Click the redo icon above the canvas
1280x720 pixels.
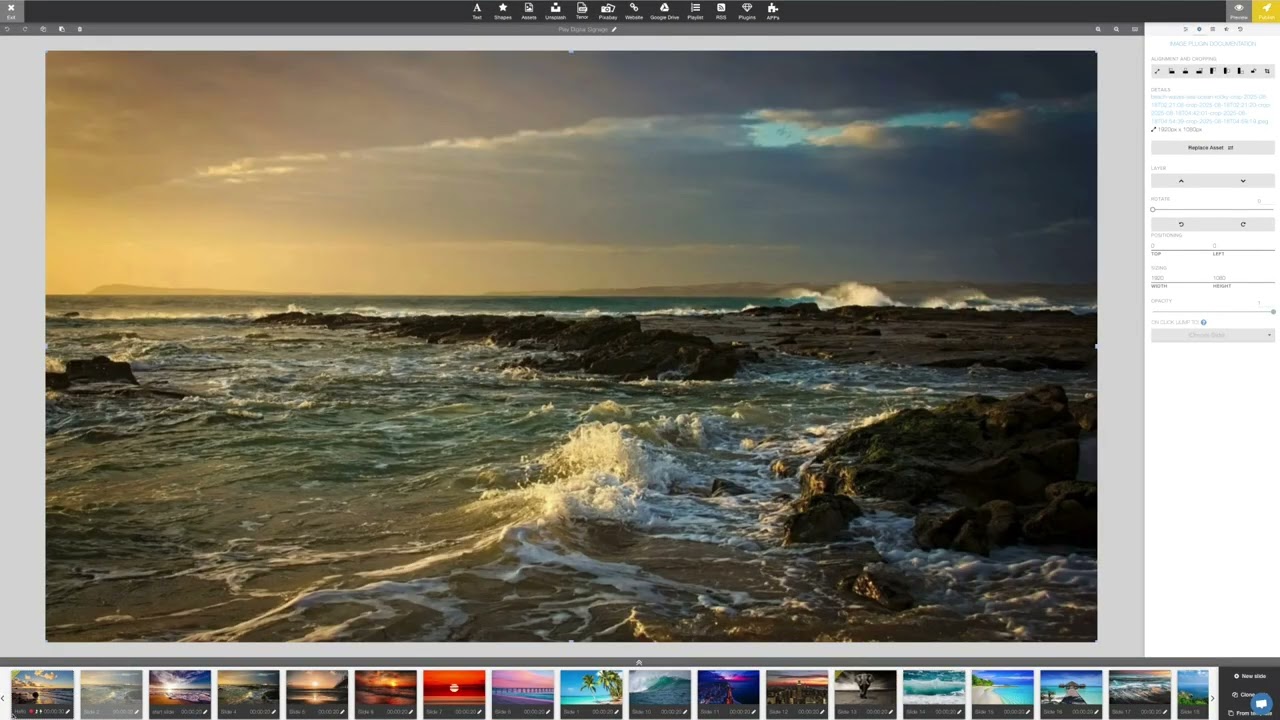(24, 29)
